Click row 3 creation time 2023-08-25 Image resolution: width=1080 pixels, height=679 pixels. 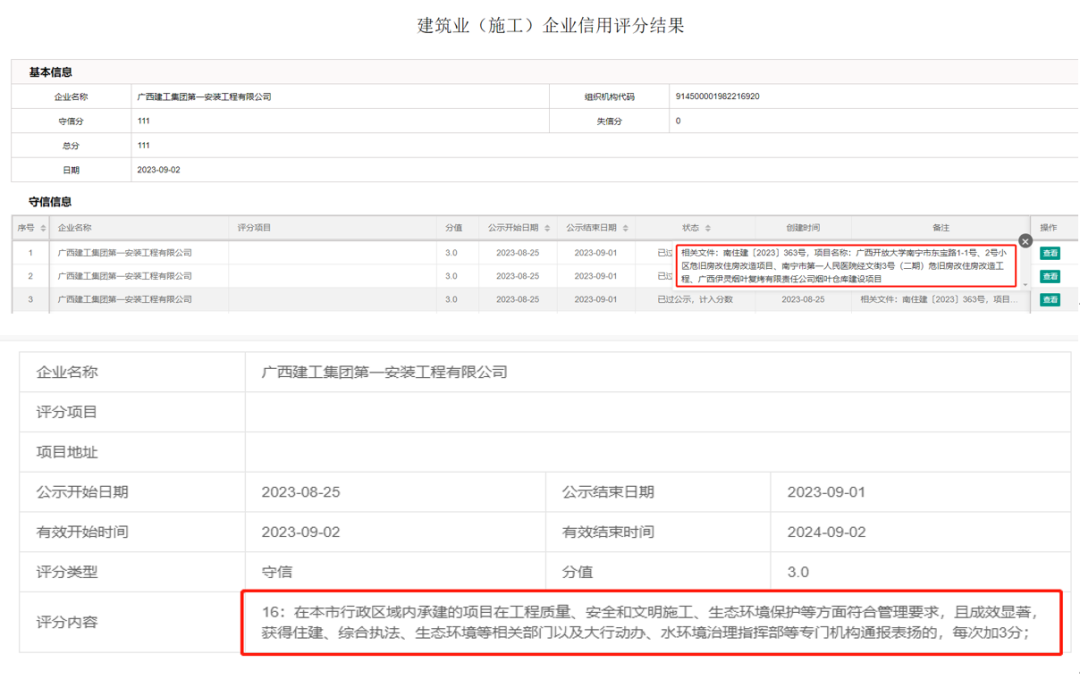point(803,300)
